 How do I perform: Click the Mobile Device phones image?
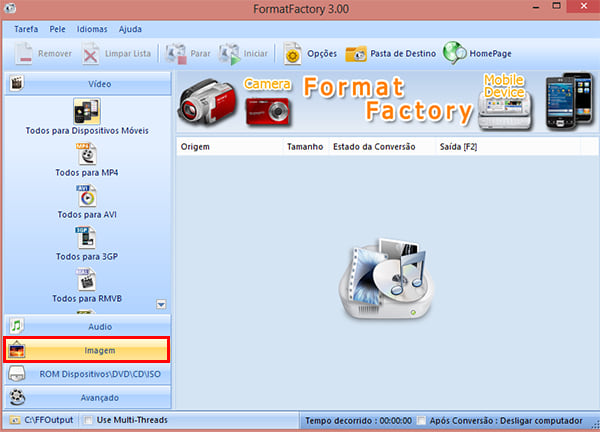click(570, 101)
